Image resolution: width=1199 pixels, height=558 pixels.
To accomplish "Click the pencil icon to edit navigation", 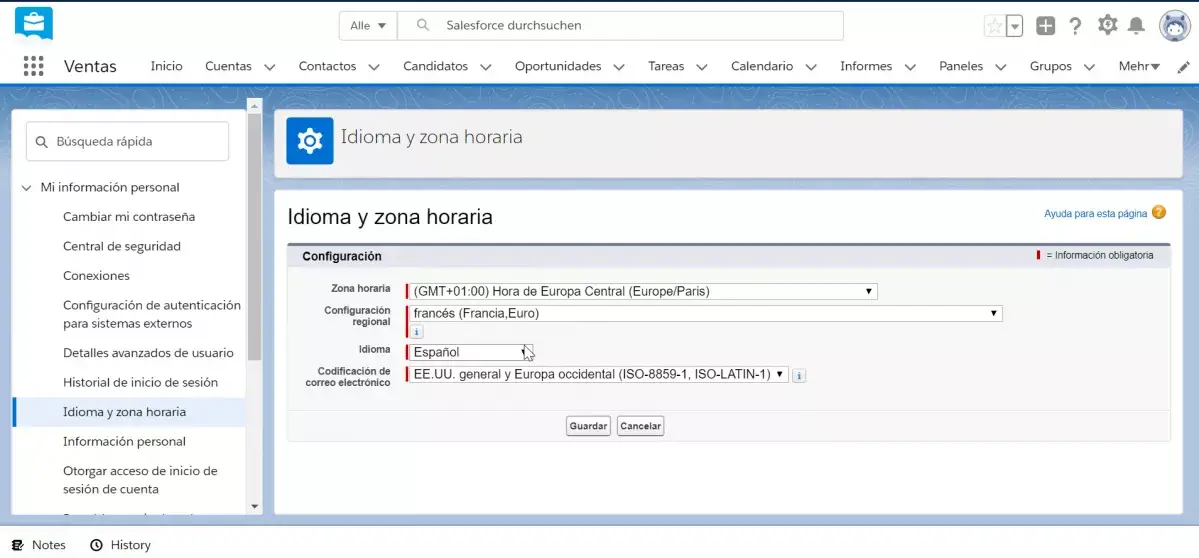I will click(1184, 67).
